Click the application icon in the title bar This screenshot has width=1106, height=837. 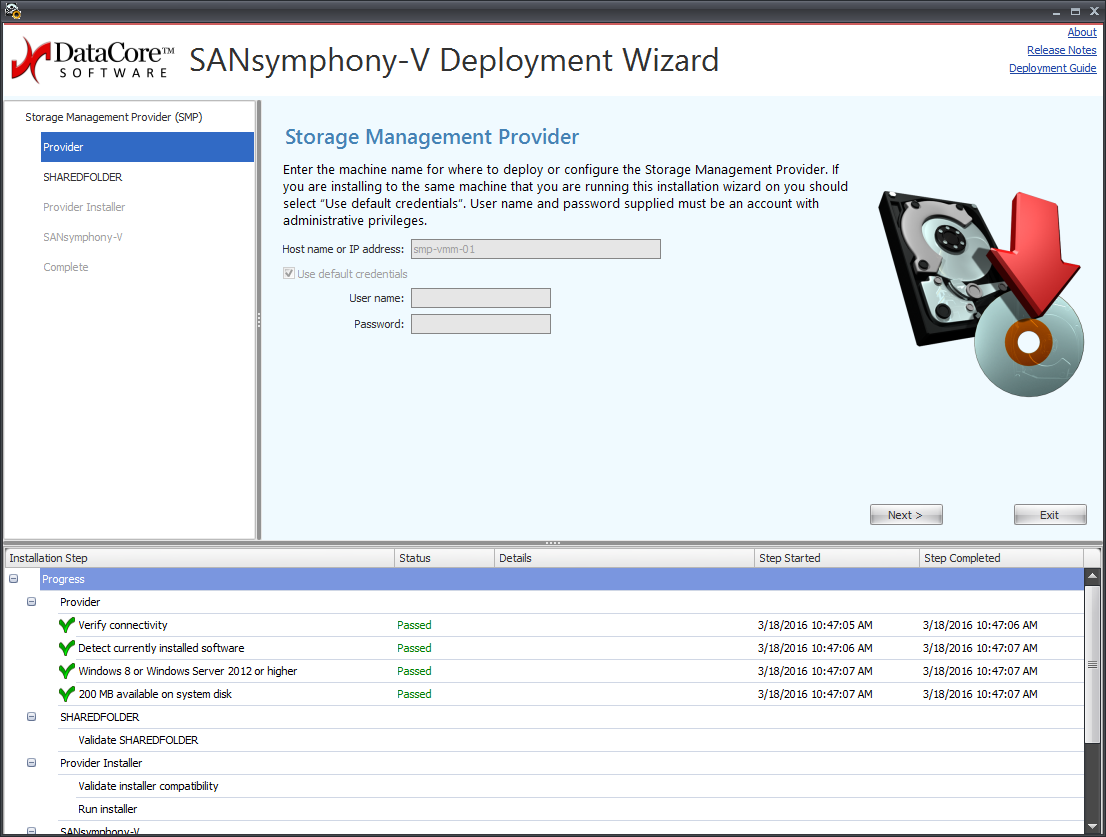pos(13,11)
